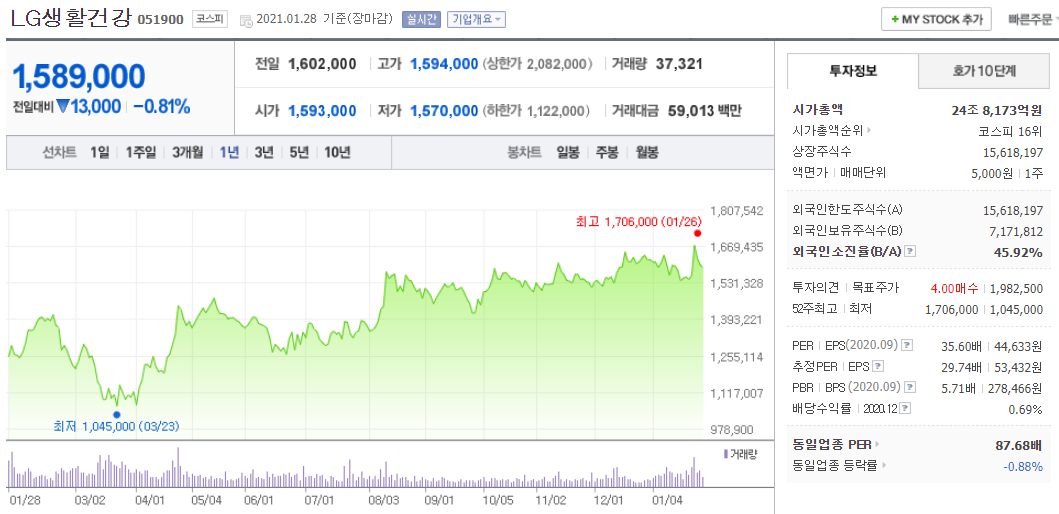Click help icon next to 외국인소진율(B/A)
This screenshot has width=1059, height=514.
pos(910,251)
